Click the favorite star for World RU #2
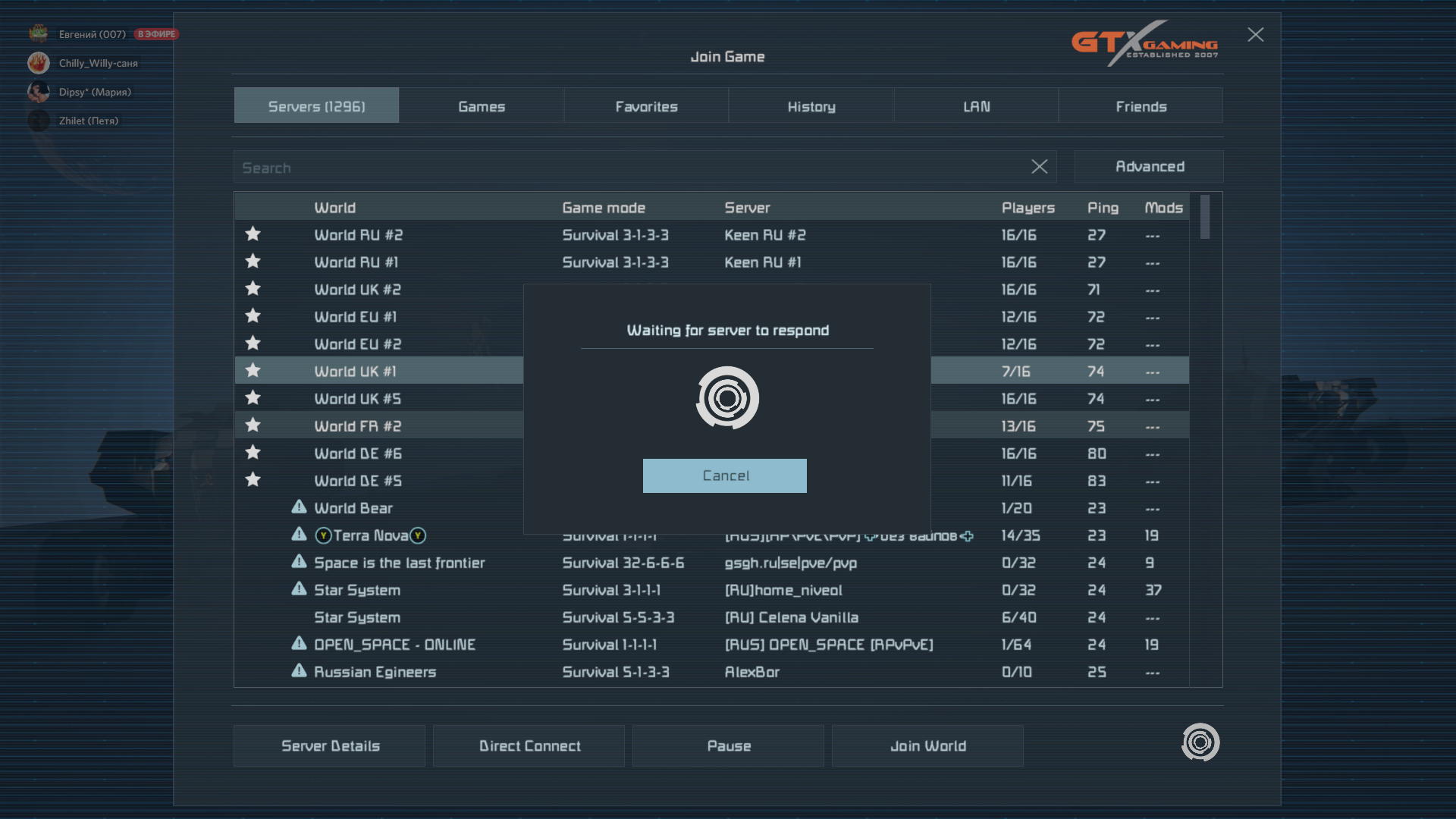 click(253, 234)
